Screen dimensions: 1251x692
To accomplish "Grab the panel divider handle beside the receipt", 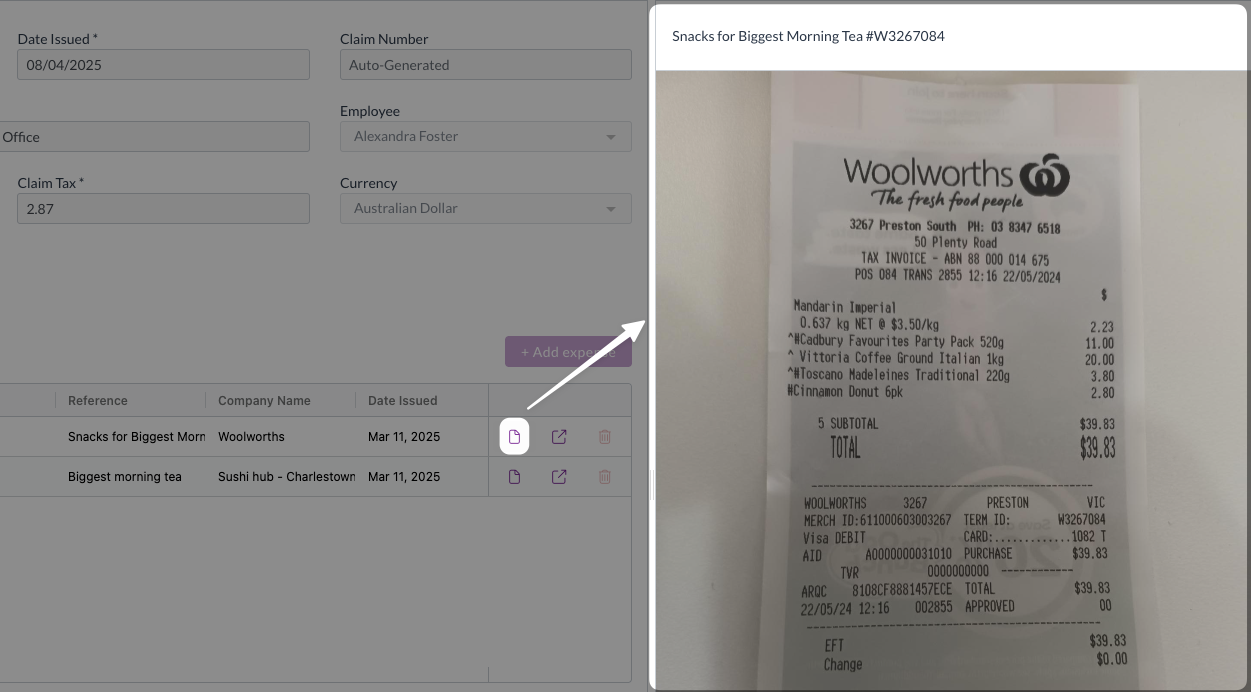I will [651, 486].
